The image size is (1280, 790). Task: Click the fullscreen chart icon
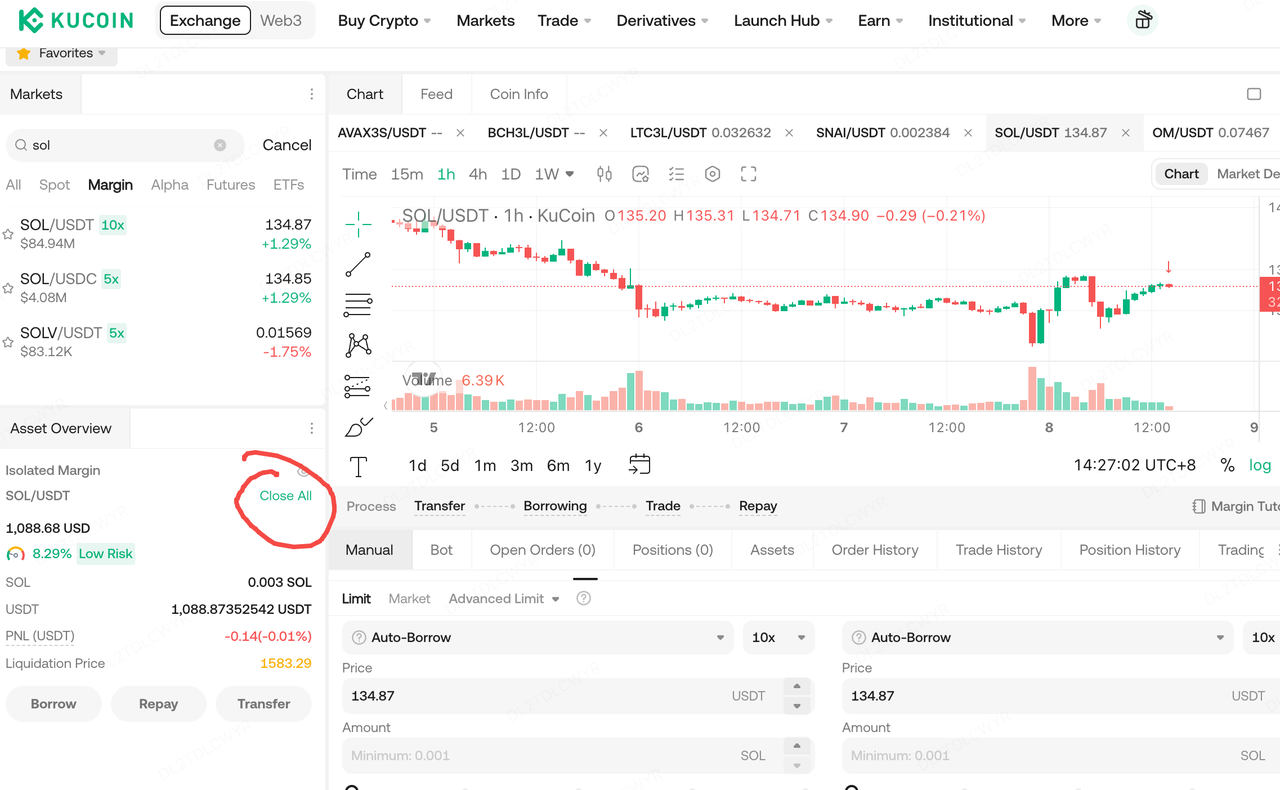pyautogui.click(x=748, y=174)
